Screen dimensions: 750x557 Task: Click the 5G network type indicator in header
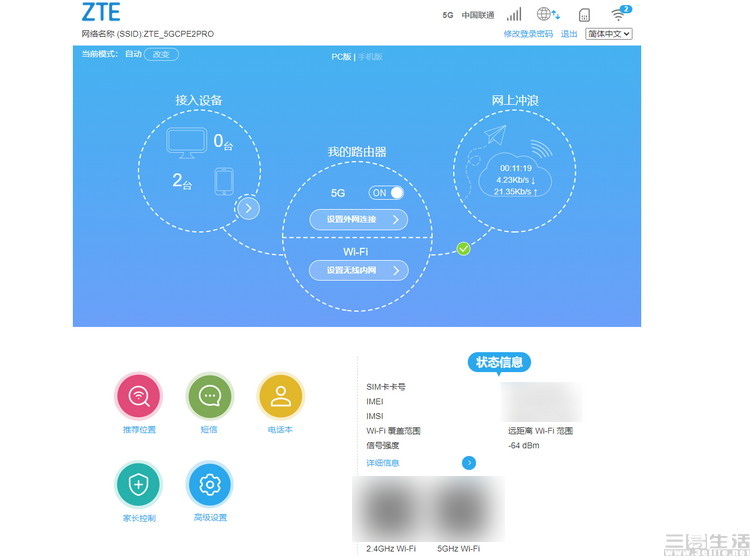tap(448, 15)
